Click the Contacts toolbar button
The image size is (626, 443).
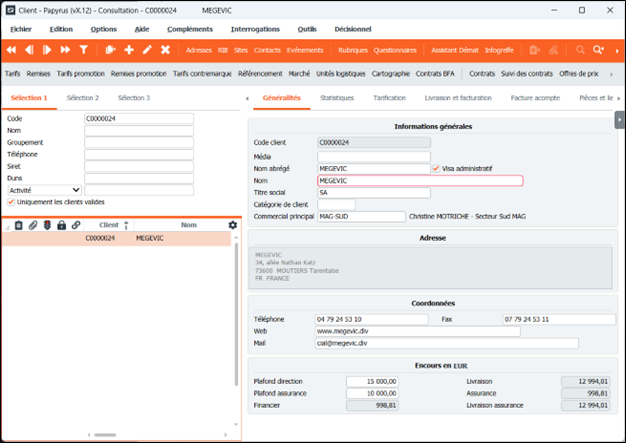click(x=267, y=49)
